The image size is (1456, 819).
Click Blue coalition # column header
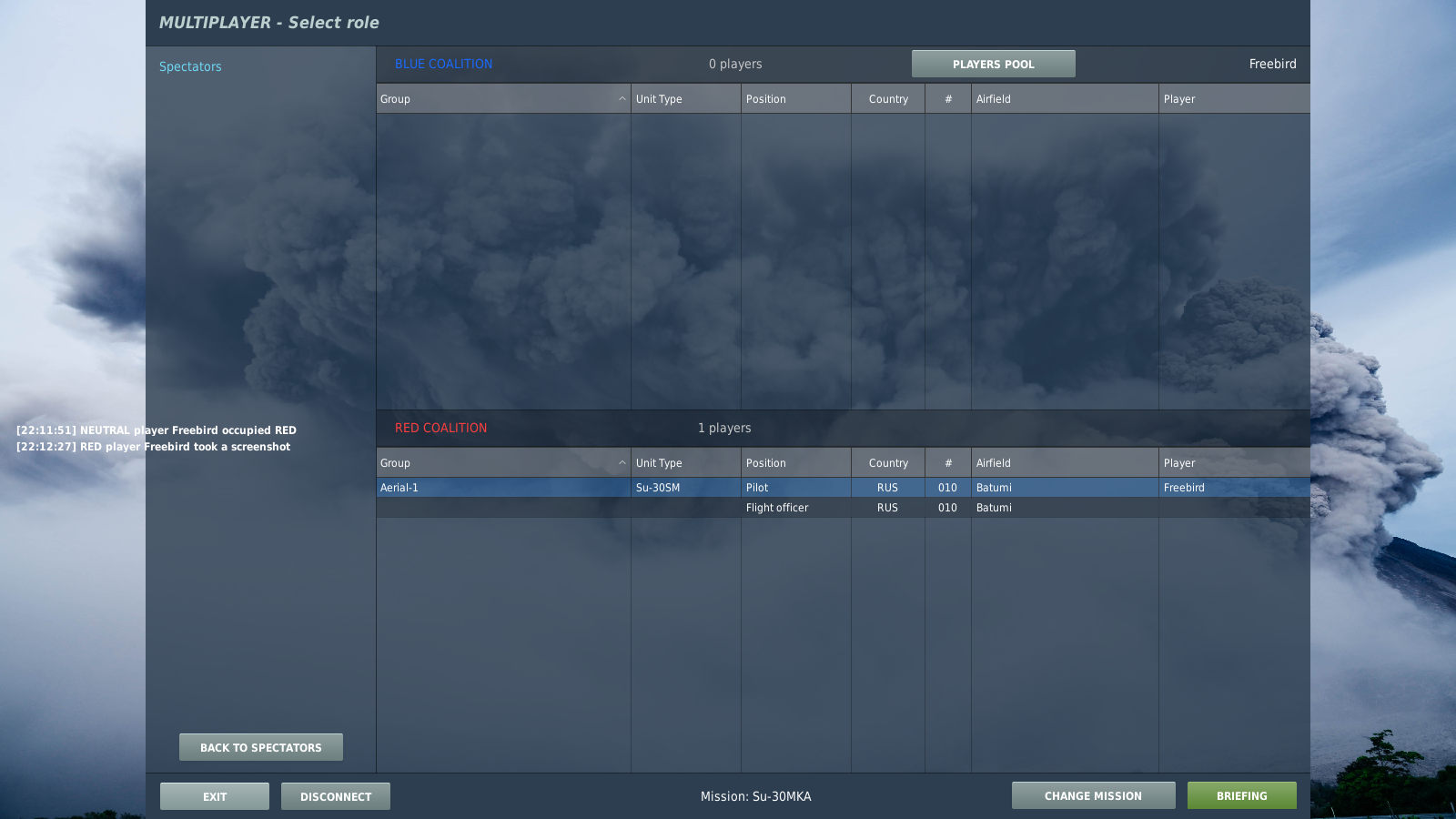(x=948, y=98)
